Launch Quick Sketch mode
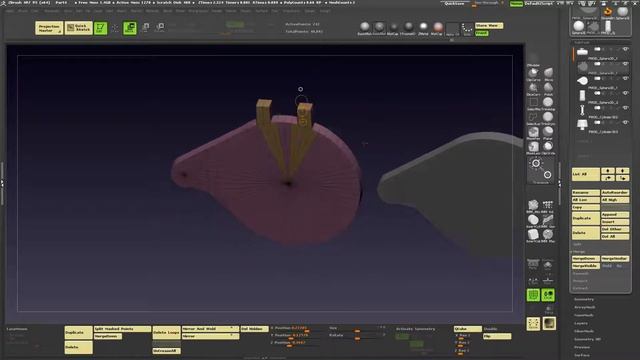Image resolution: width=640 pixels, height=360 pixels. click(79, 28)
